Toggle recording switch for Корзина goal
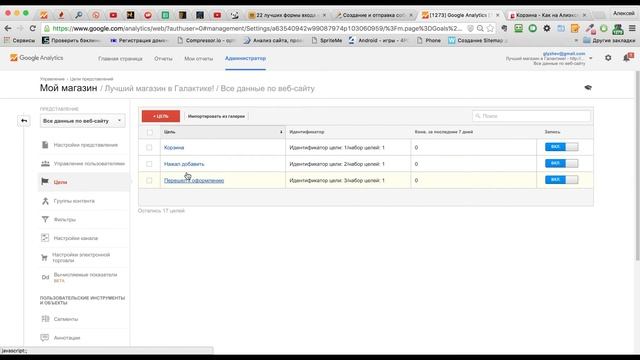The height and width of the screenshot is (360, 640). (x=561, y=147)
